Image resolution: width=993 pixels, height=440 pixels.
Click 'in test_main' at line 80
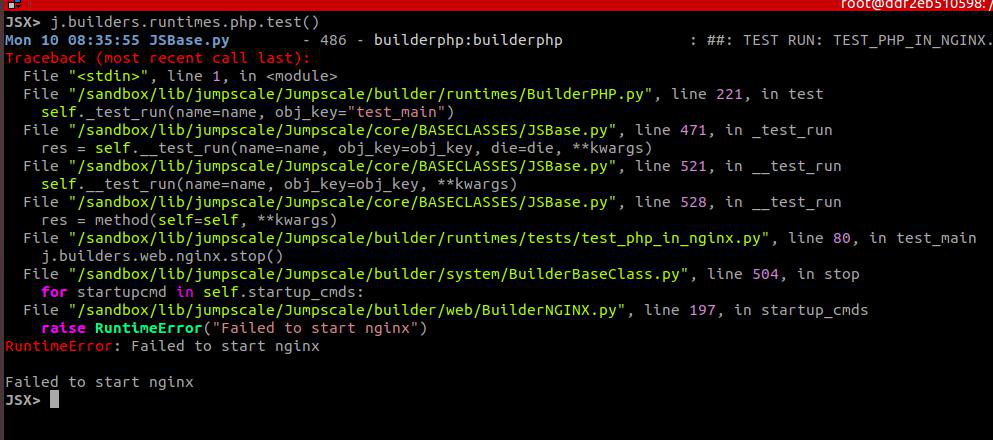pyautogui.click(x=923, y=239)
